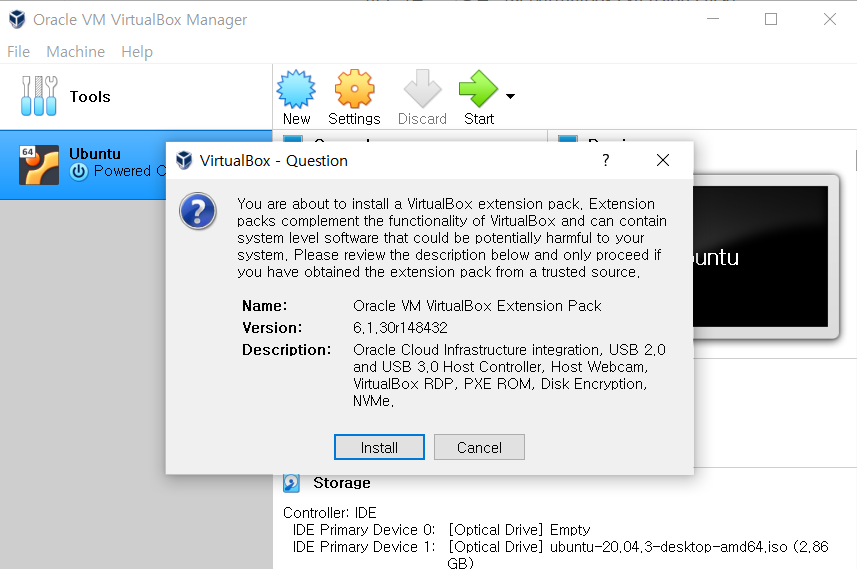Viewport: 857px width, 569px height.
Task: Expand the Start button dropdown arrow
Action: (510, 96)
